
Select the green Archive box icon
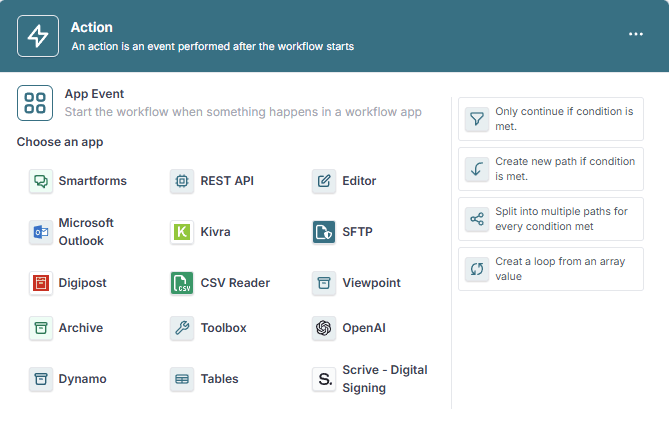click(x=41, y=328)
